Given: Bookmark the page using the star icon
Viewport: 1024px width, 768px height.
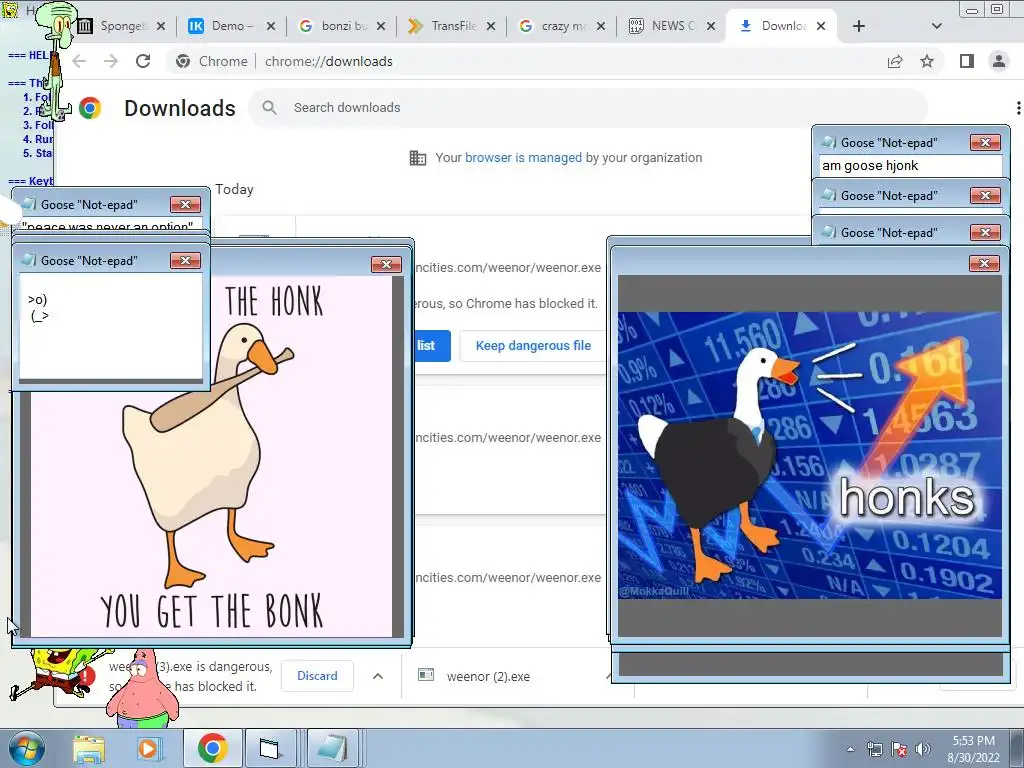Looking at the screenshot, I should pyautogui.click(x=927, y=61).
